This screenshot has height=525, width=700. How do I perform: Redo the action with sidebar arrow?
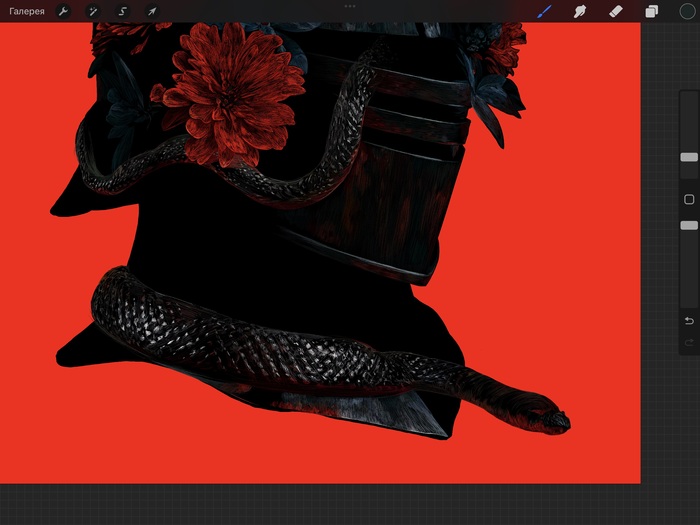point(689,343)
